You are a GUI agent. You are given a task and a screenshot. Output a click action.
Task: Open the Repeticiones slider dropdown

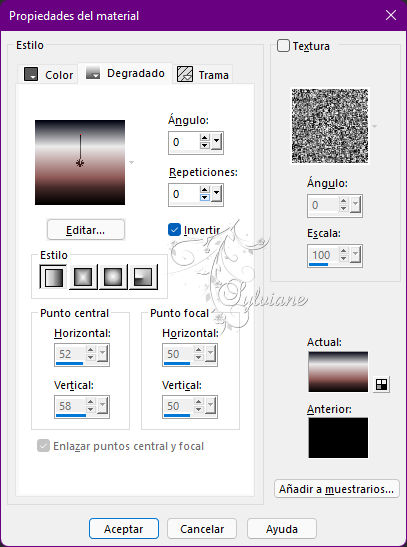pos(216,194)
